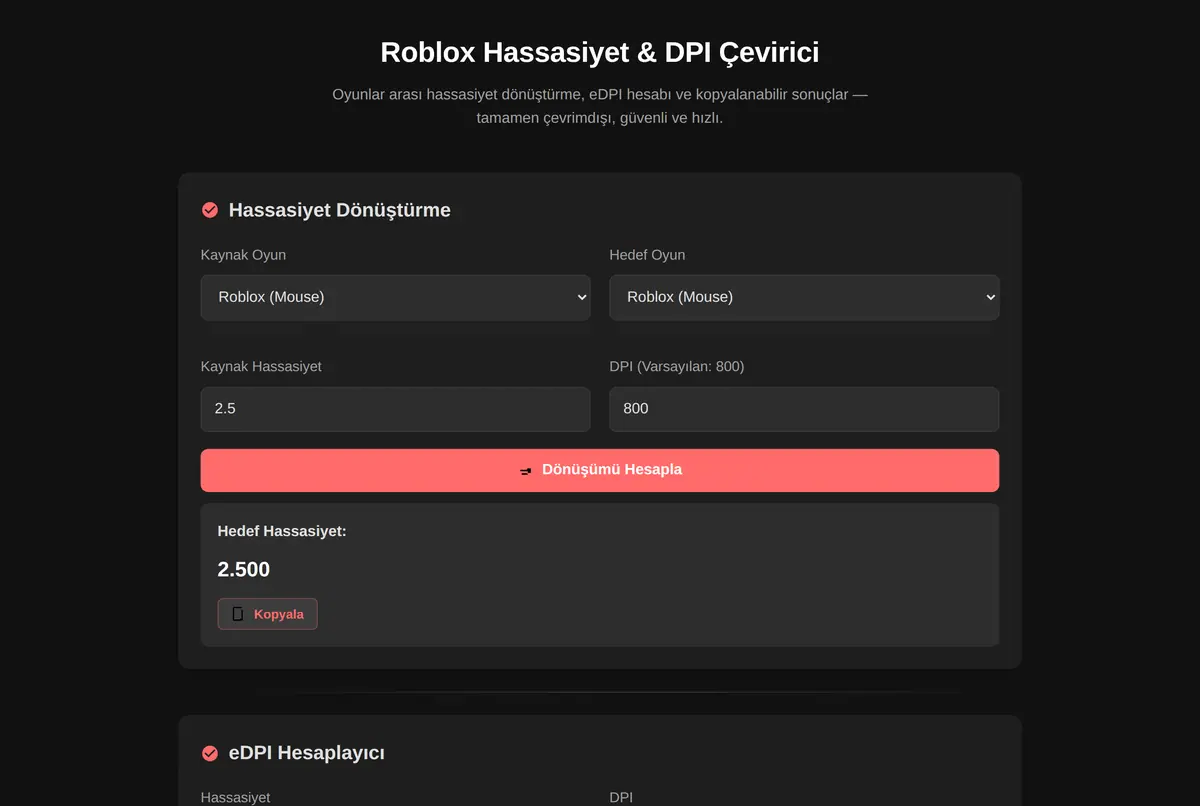The height and width of the screenshot is (806, 1200).
Task: Click the check icon beside eDPI Hesaplayıcı
Action: coord(210,753)
